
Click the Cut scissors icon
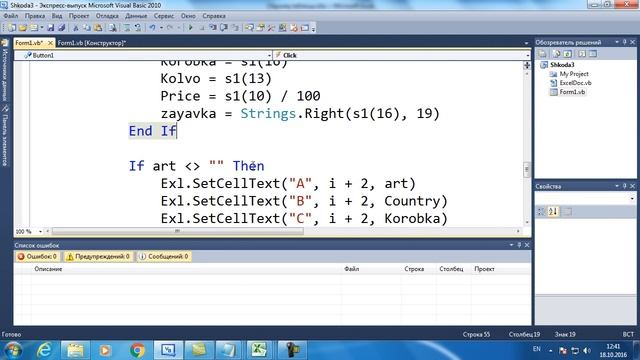click(76, 28)
